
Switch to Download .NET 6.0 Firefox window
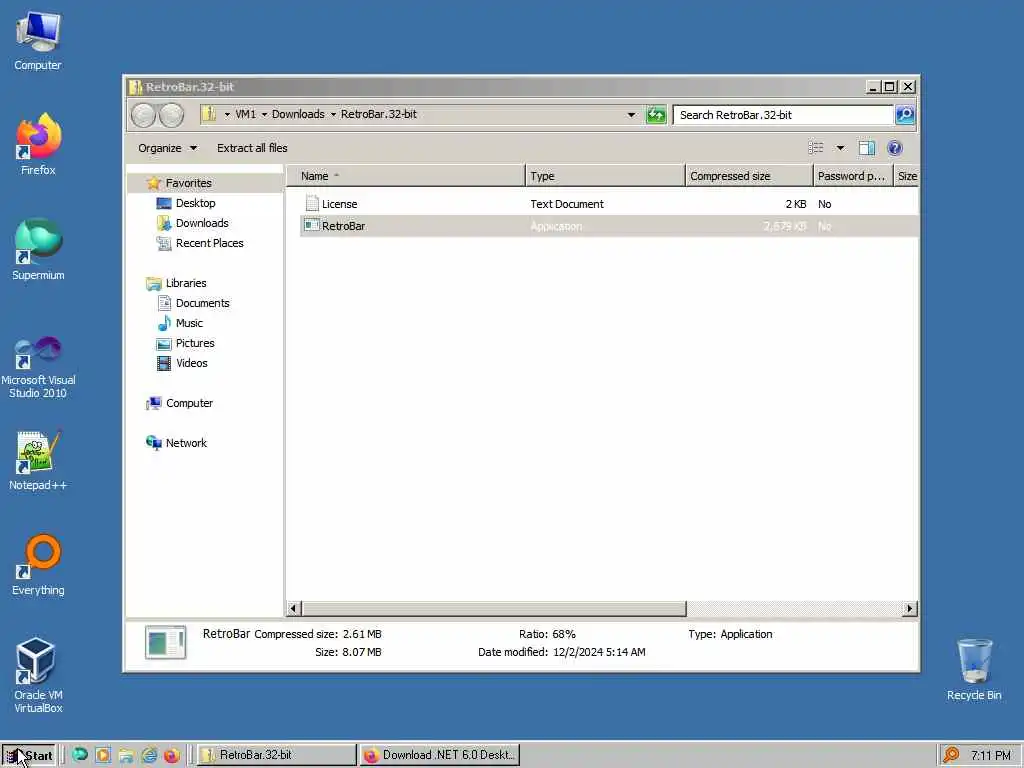click(x=440, y=755)
